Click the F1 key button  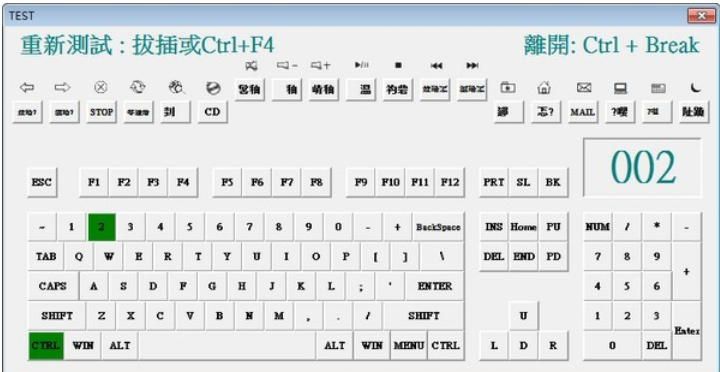pos(94,182)
